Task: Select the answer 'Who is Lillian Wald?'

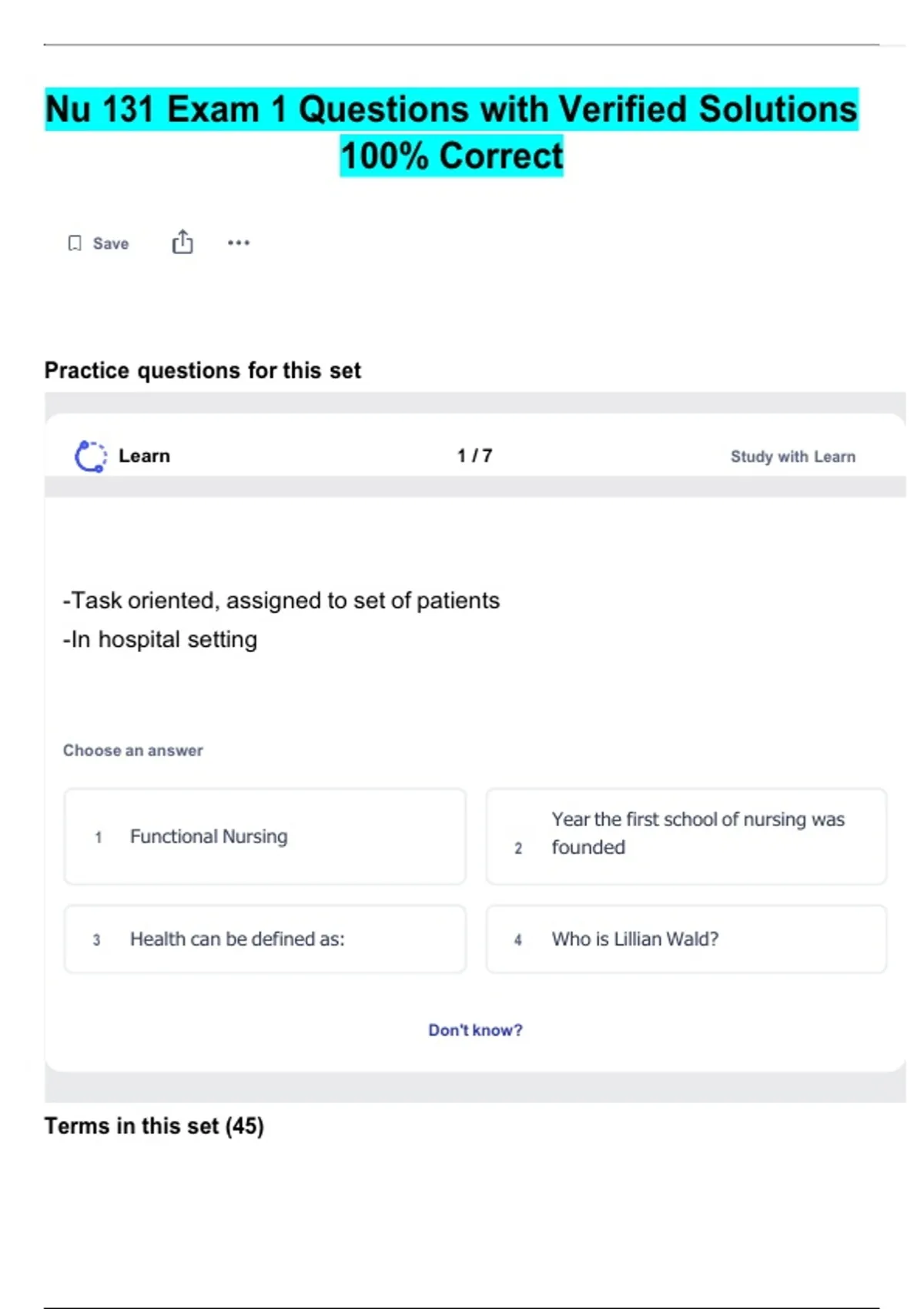Action: (x=686, y=939)
